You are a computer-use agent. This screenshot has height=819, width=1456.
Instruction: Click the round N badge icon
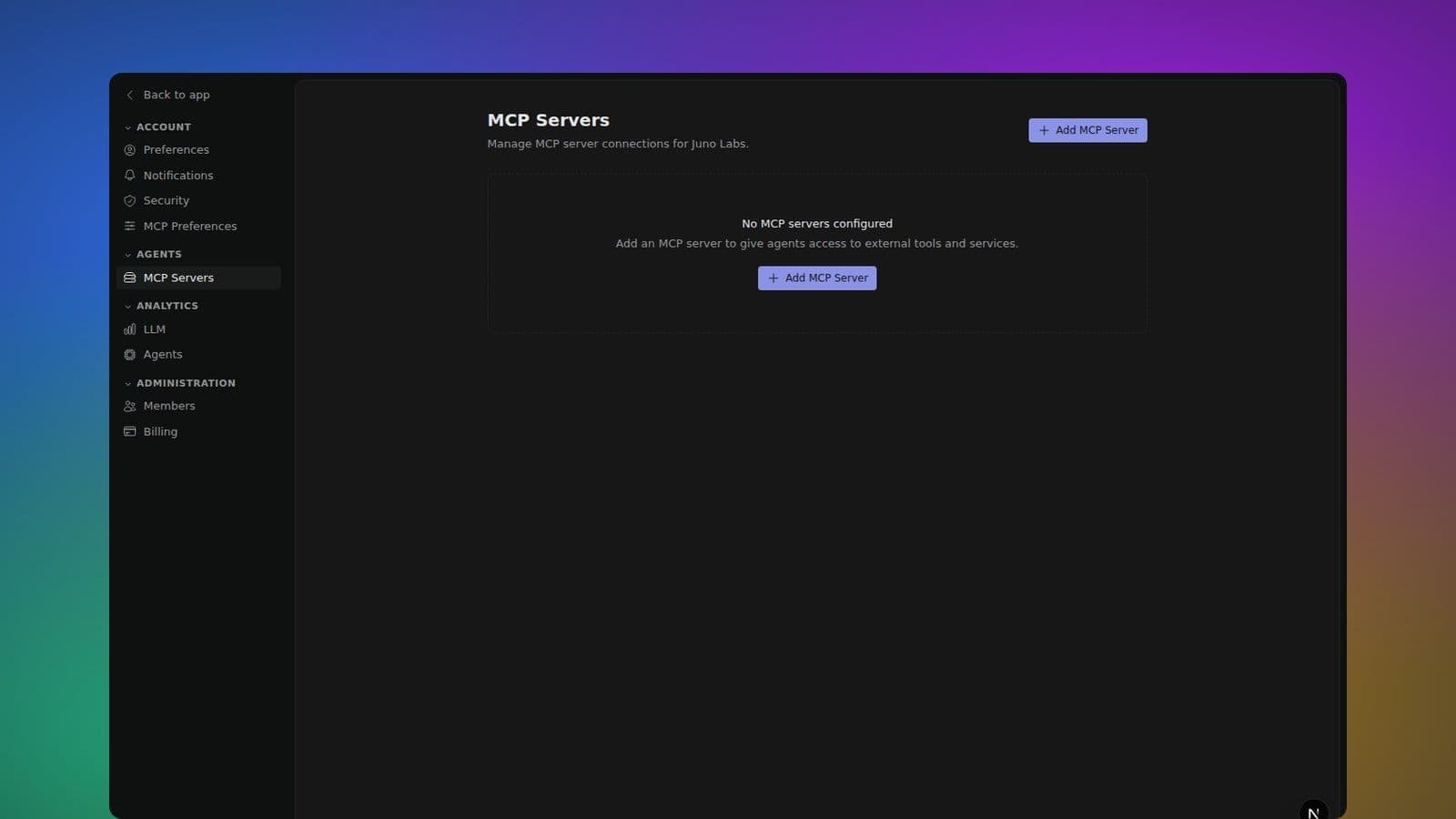pos(1313,810)
